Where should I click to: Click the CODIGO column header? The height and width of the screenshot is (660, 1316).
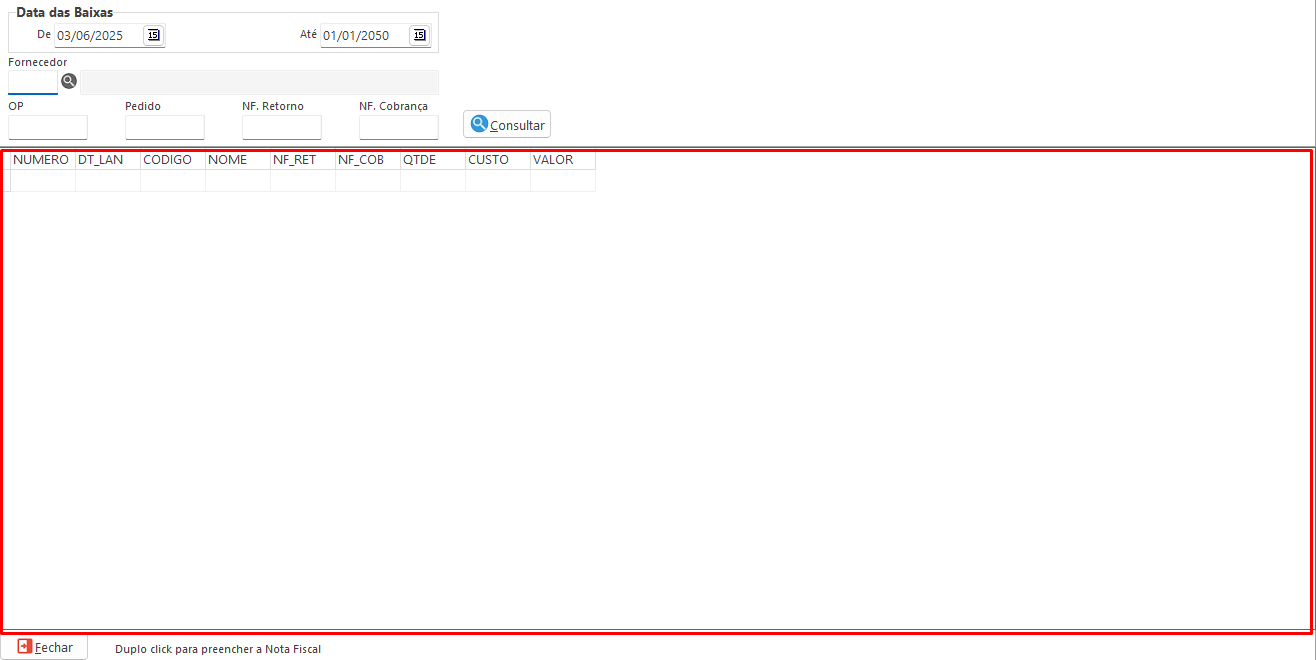pyautogui.click(x=172, y=160)
